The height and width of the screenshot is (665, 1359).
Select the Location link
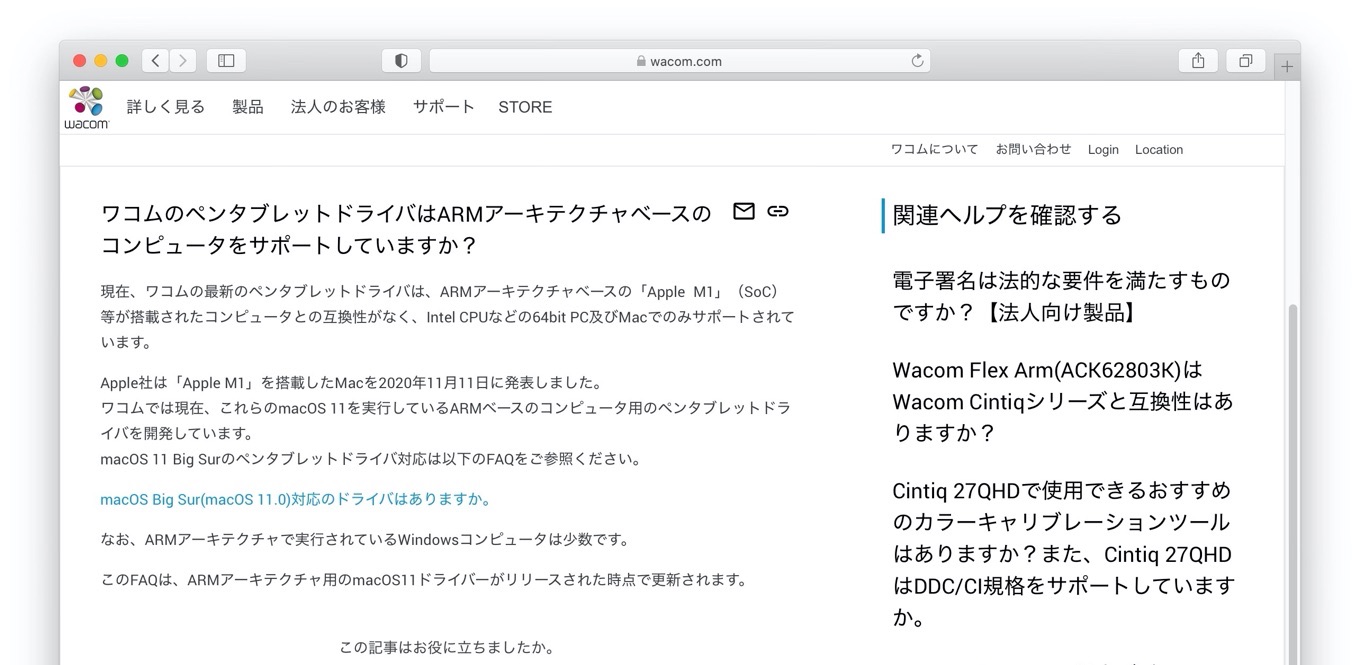(x=1158, y=149)
